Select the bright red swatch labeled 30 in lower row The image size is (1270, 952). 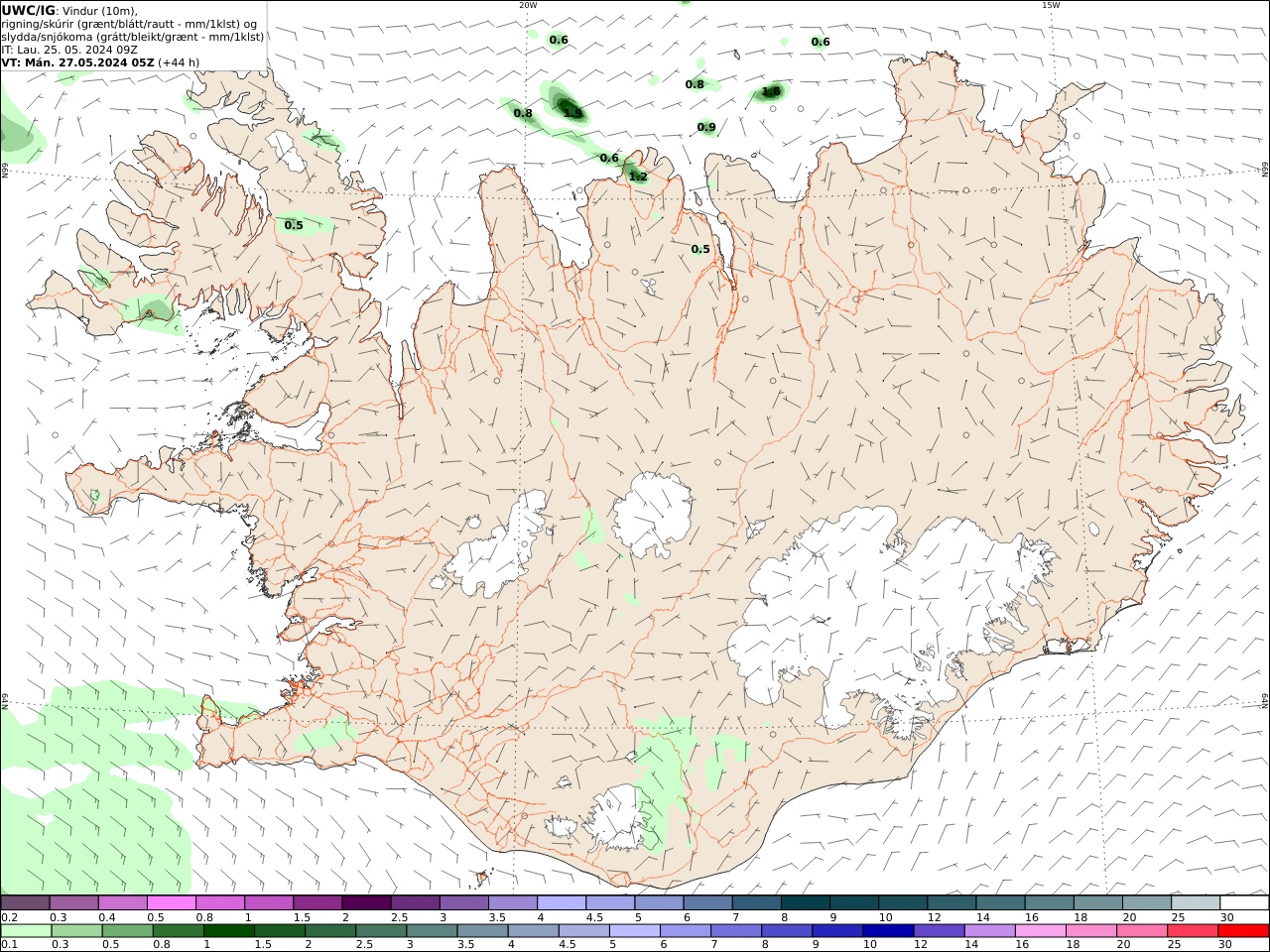(1243, 930)
